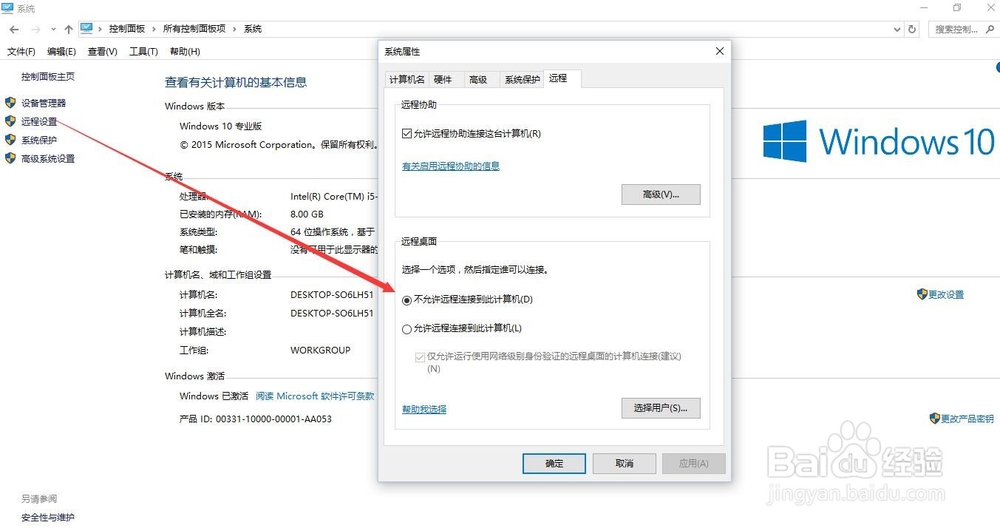Click the help icon at right edge
This screenshot has width=1000, height=528.
tap(997, 67)
